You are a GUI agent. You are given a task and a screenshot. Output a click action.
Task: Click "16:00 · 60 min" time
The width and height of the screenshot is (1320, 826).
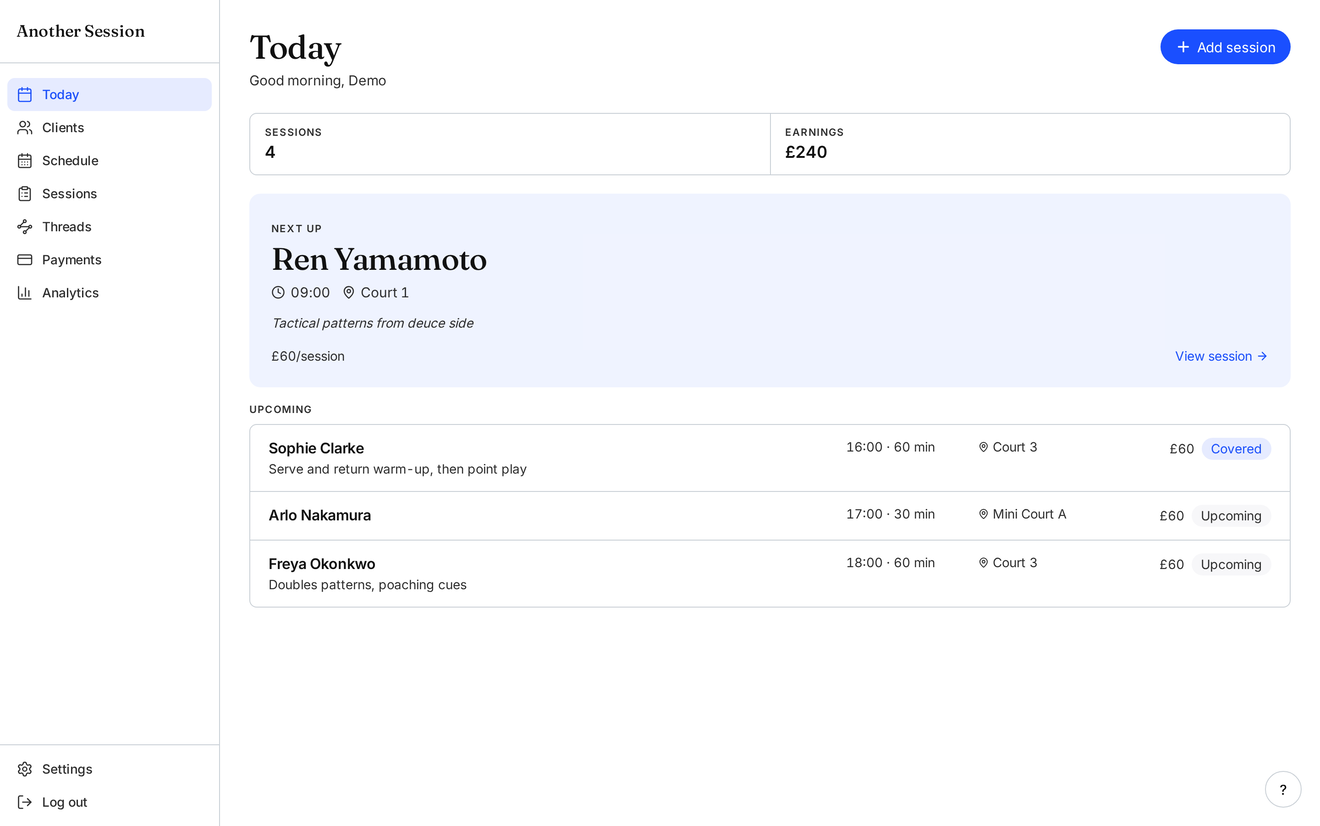pos(891,447)
